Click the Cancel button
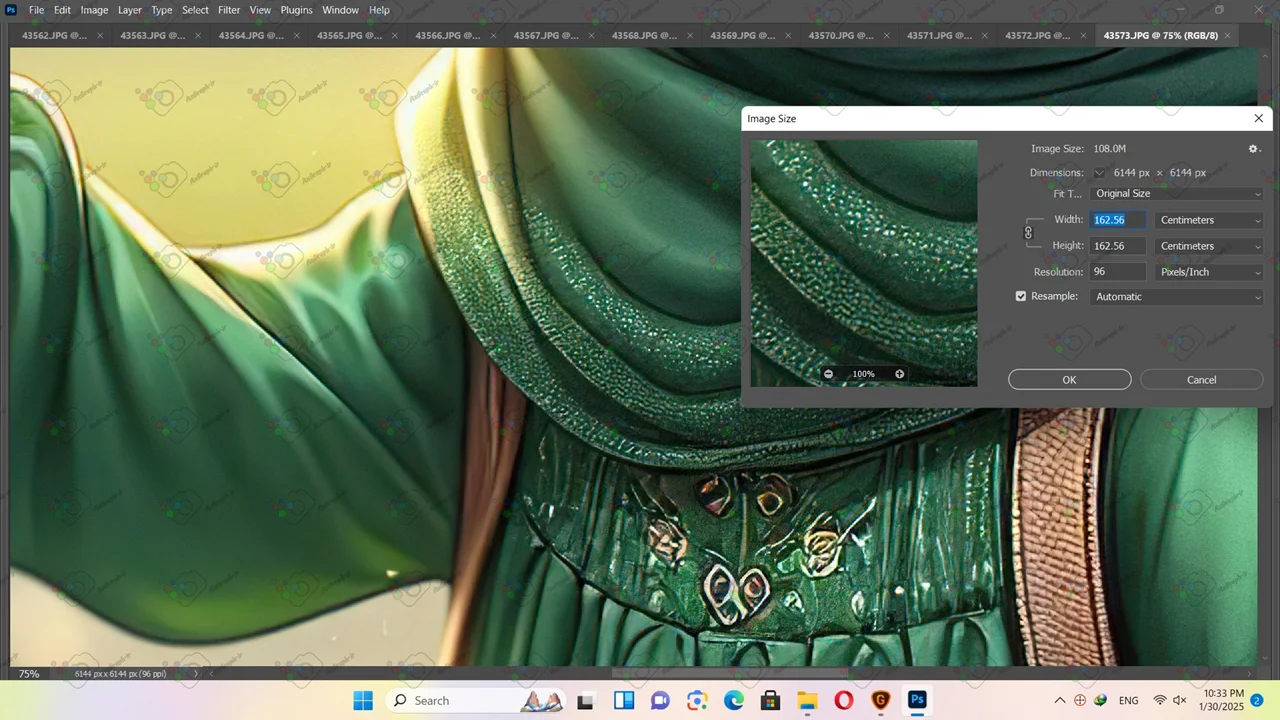1280x720 pixels. click(x=1201, y=380)
